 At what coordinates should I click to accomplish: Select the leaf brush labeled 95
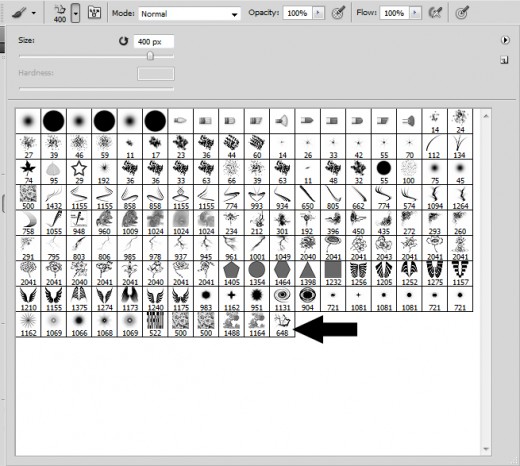[x=54, y=172]
